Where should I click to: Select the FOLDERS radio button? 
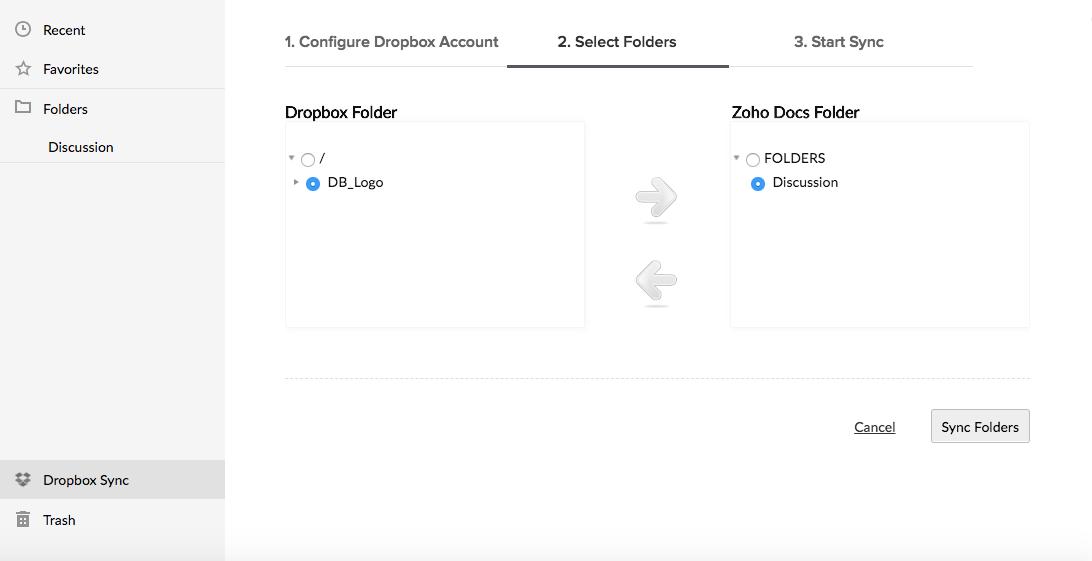coord(753,160)
